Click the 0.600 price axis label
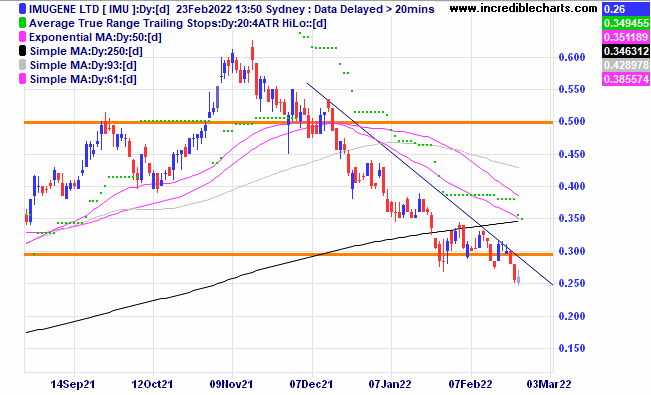651x395 pixels. [x=572, y=57]
